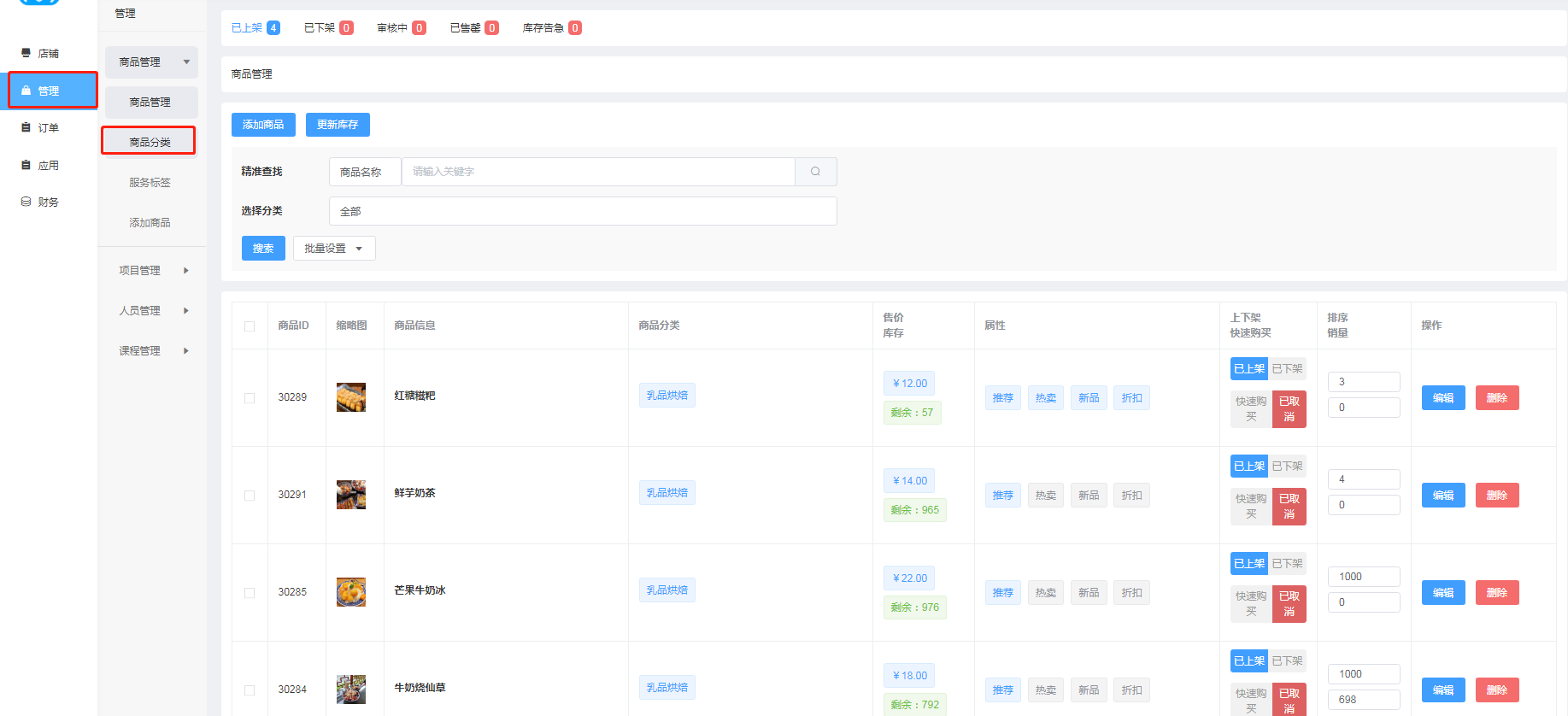Switch to the 审核中 tab
This screenshot has width=1568, height=716.
pos(402,28)
